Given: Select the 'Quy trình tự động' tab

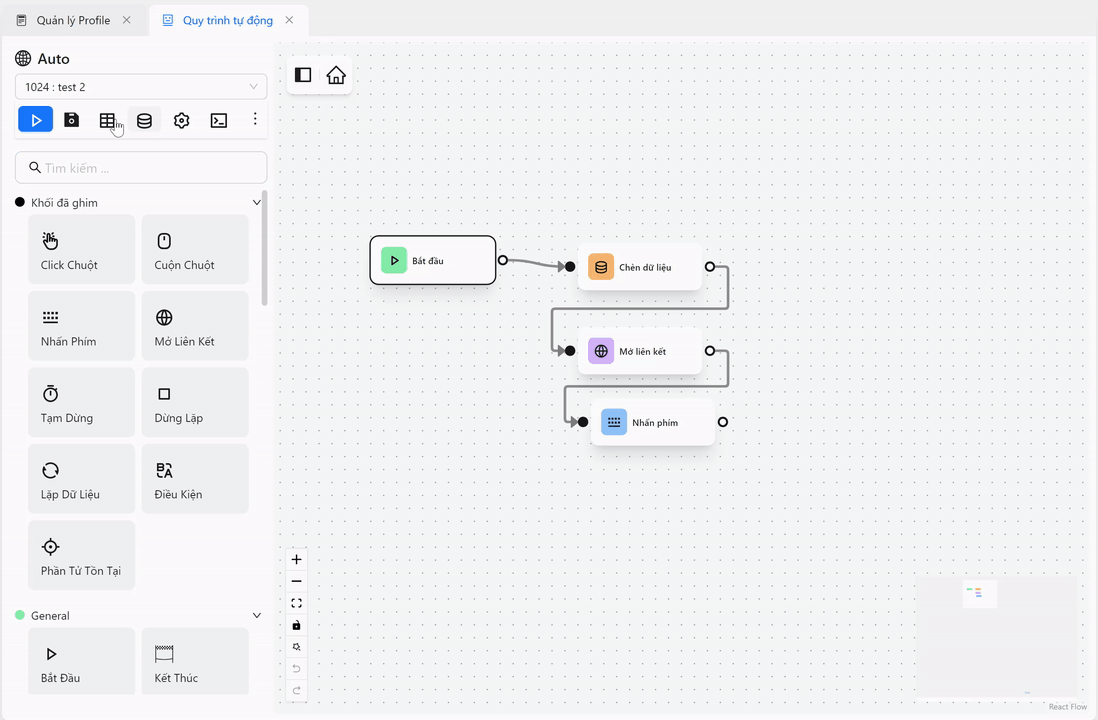Looking at the screenshot, I should pos(228,20).
